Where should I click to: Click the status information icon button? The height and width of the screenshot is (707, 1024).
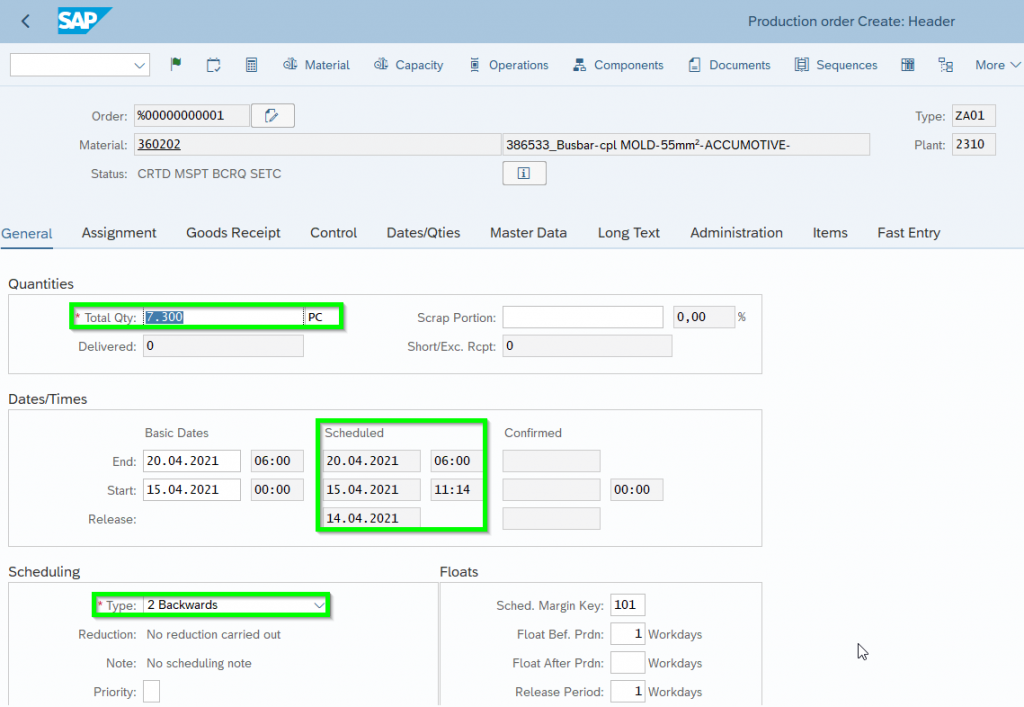tap(524, 174)
